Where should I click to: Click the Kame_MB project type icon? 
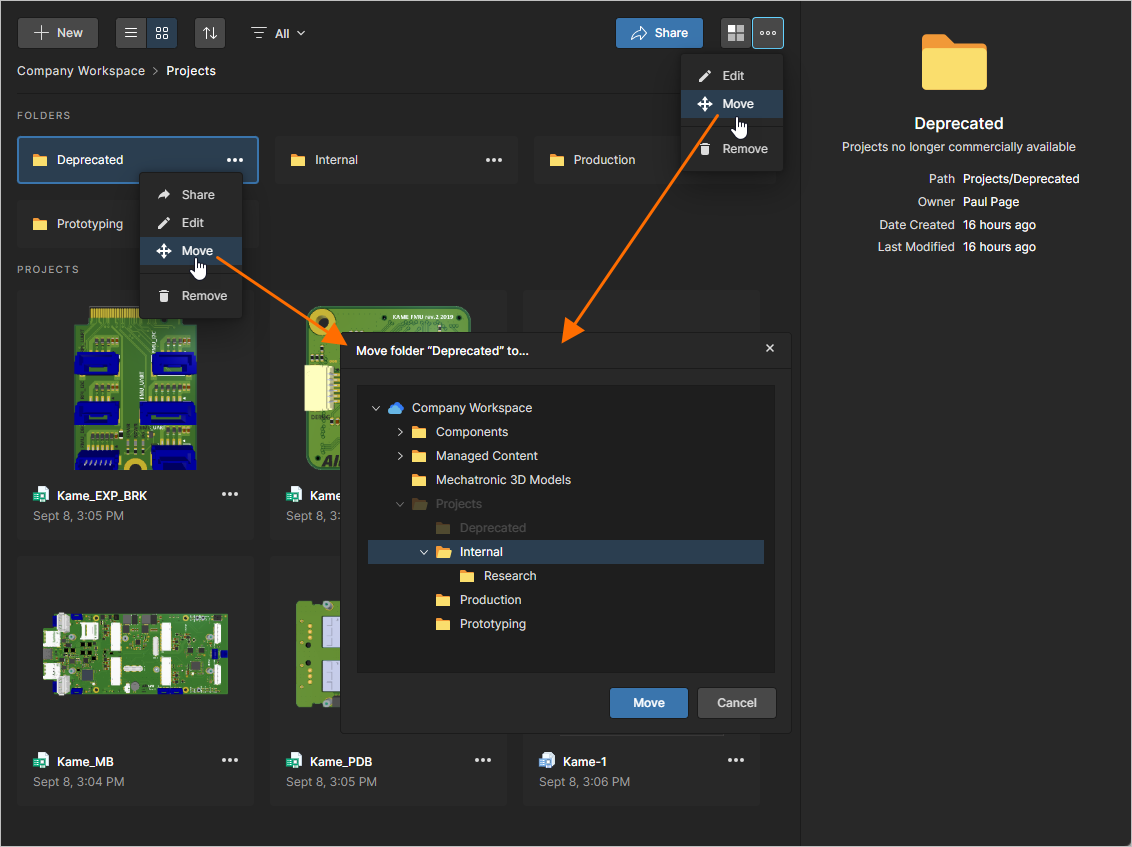[x=41, y=761]
